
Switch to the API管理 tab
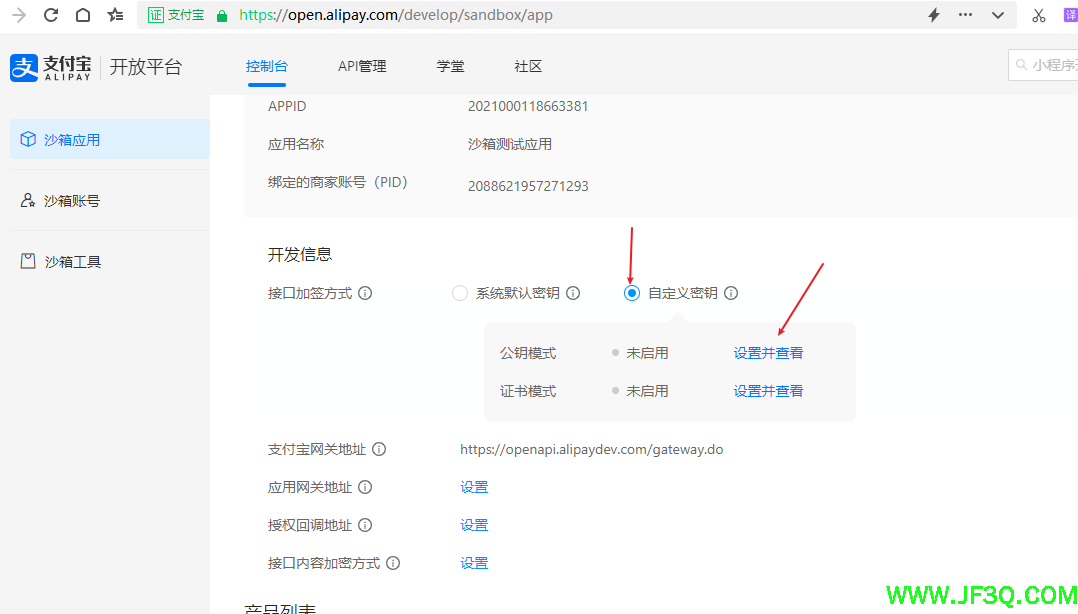click(362, 66)
